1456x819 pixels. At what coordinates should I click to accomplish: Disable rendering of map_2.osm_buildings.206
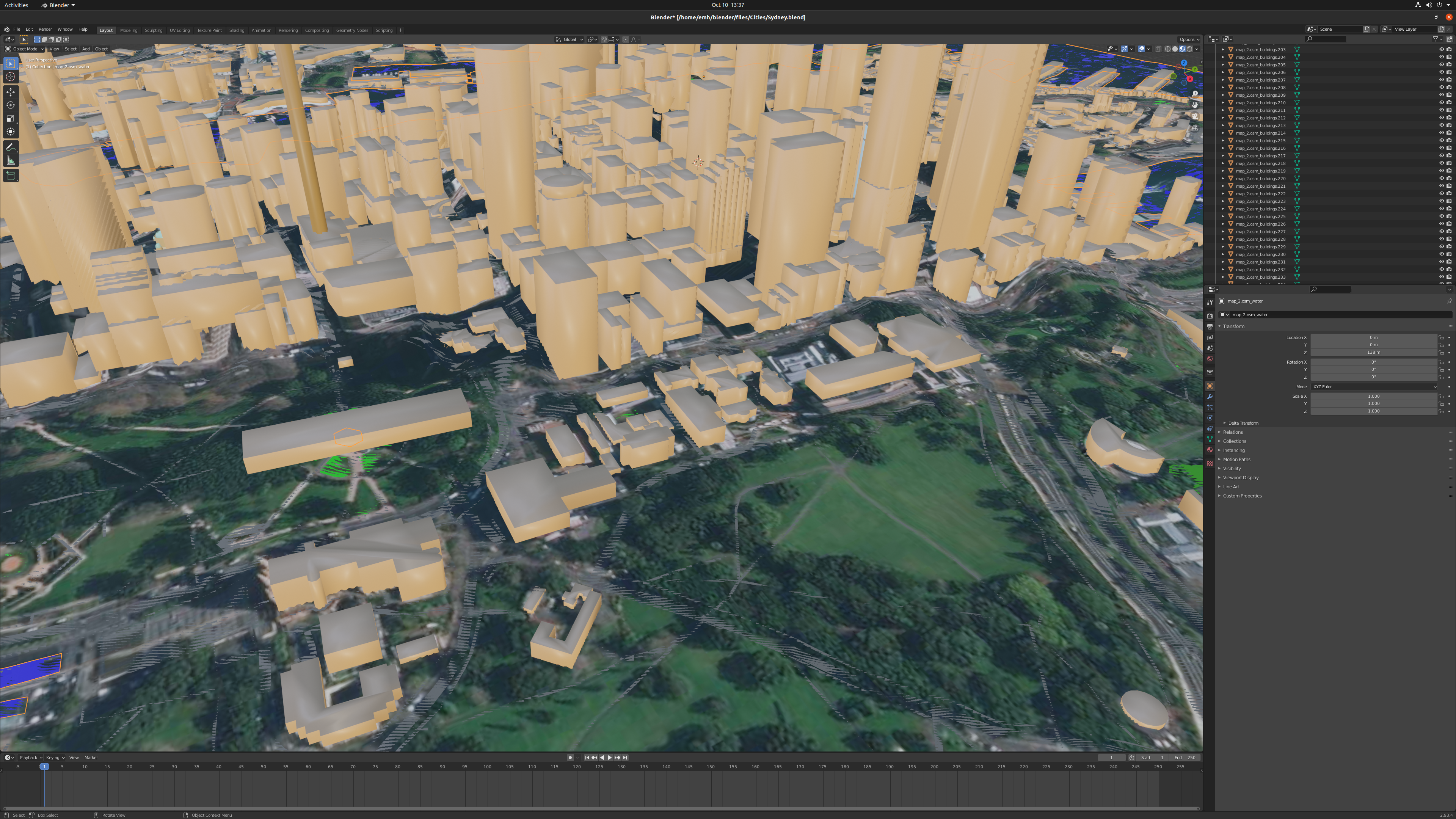1449,72
